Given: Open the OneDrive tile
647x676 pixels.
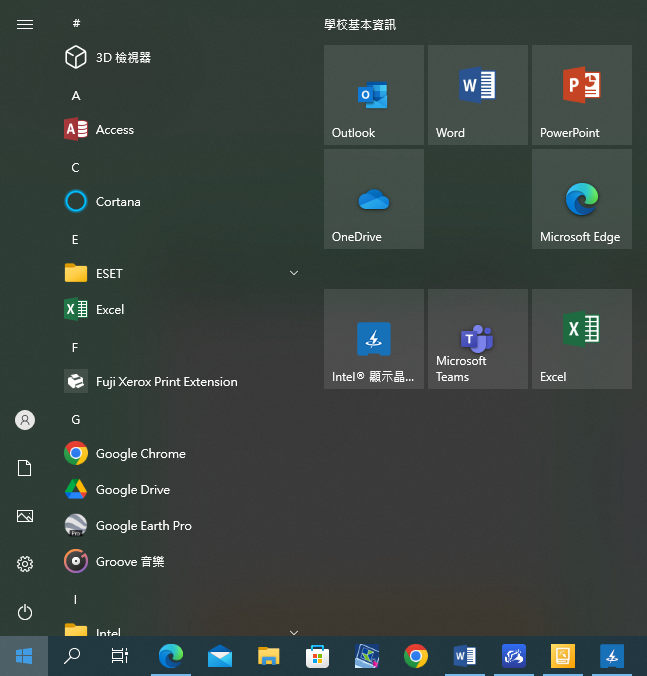Looking at the screenshot, I should pyautogui.click(x=374, y=199).
